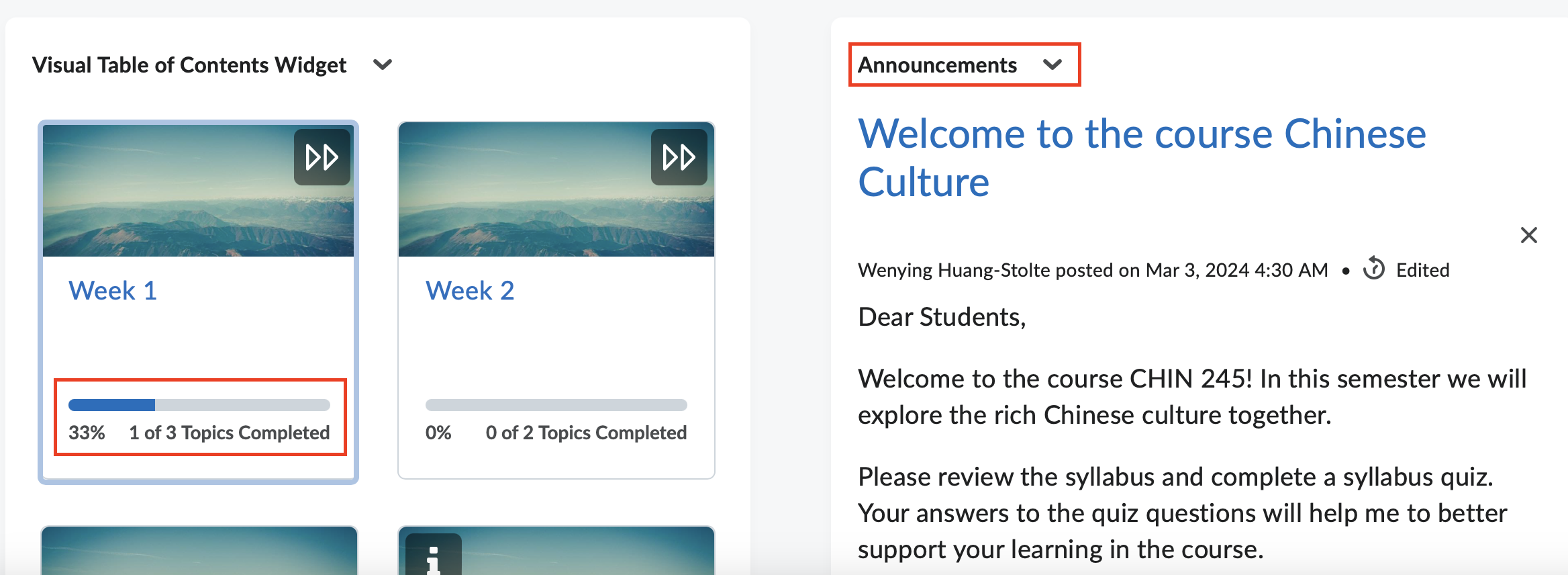Select the bottom-left module card thumbnail
Image resolution: width=1568 pixels, height=575 pixels.
pyautogui.click(x=199, y=551)
